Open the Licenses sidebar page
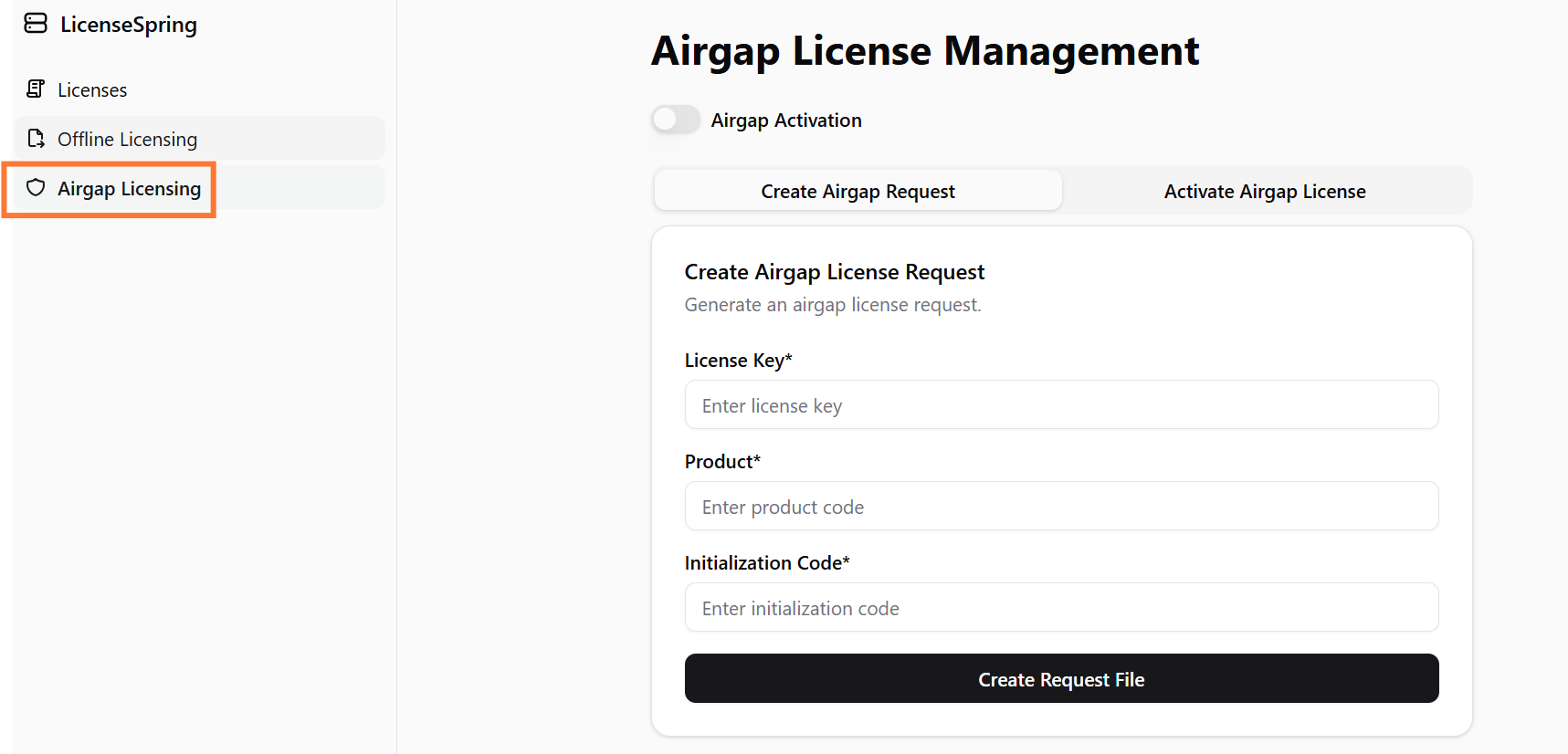The width and height of the screenshot is (1568, 754). coord(92,90)
